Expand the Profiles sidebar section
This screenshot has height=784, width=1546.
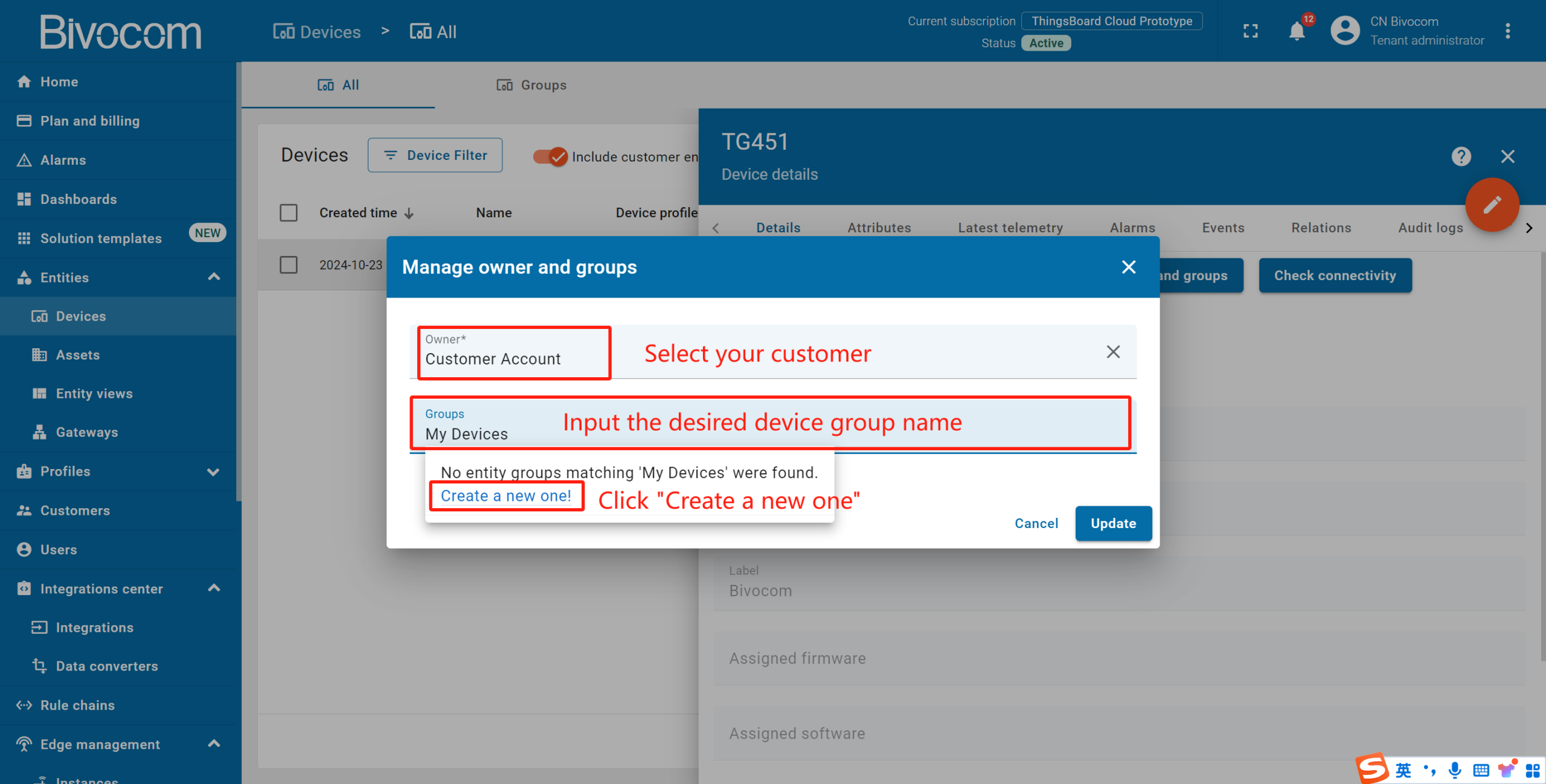point(213,471)
